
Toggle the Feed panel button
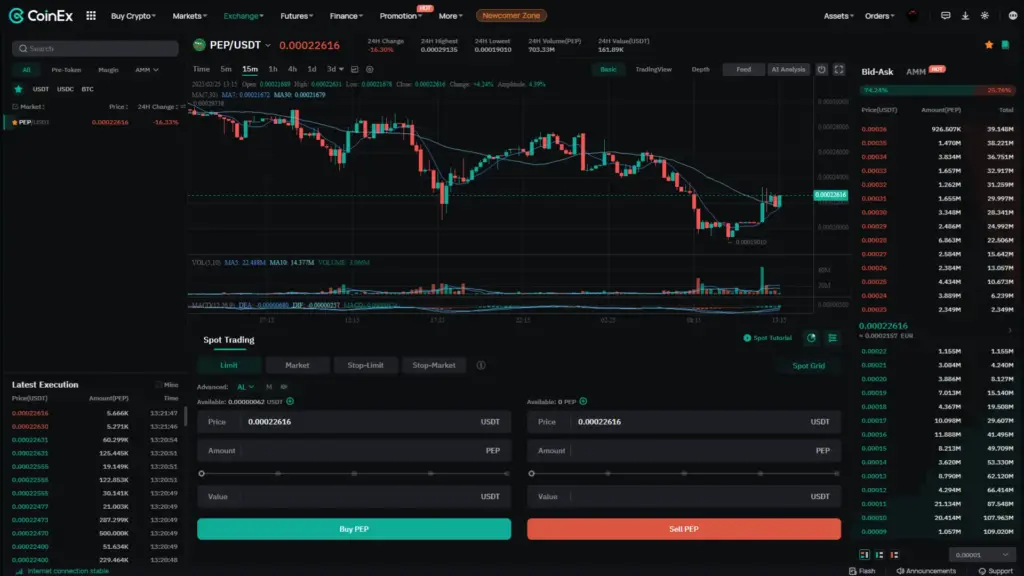(x=743, y=69)
